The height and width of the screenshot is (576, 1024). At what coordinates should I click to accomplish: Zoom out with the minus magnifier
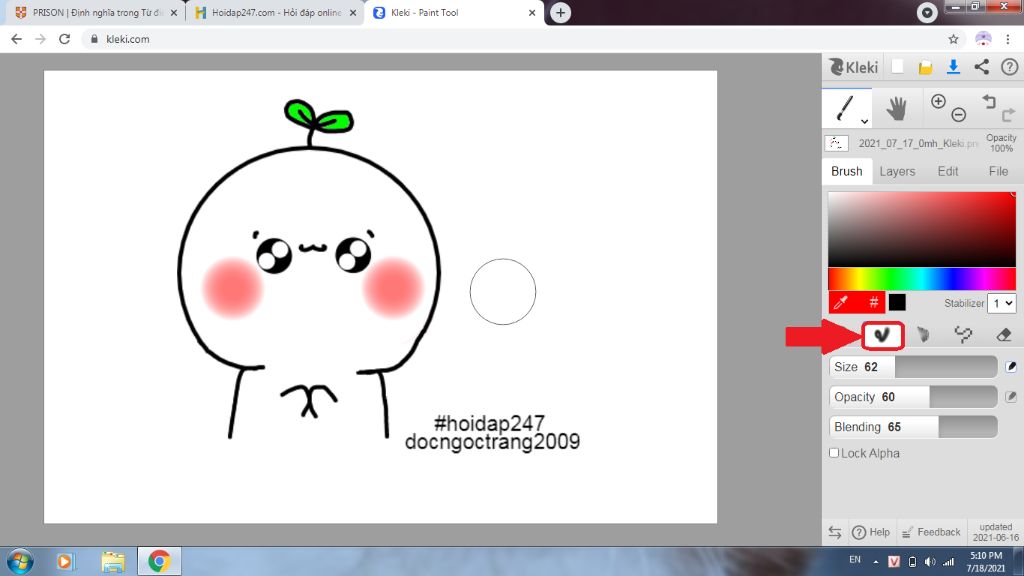(959, 115)
